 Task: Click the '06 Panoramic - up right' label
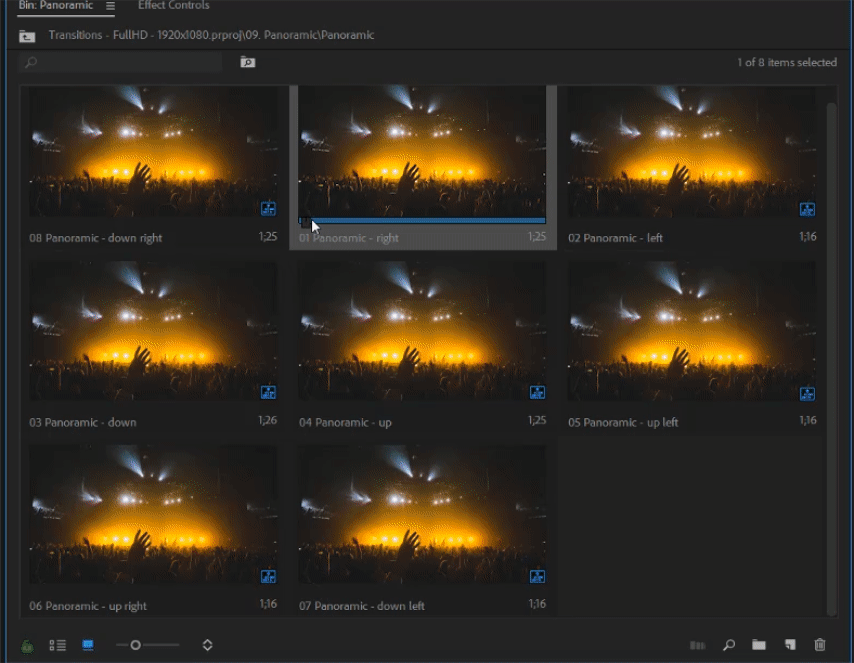88,606
